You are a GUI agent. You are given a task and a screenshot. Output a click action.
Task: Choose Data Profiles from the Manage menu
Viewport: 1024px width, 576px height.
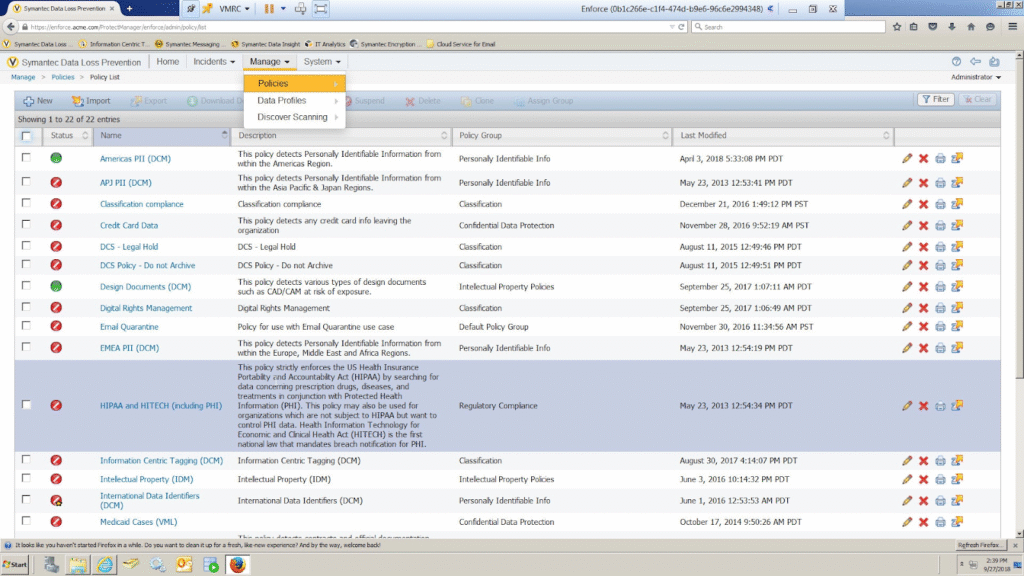click(282, 100)
